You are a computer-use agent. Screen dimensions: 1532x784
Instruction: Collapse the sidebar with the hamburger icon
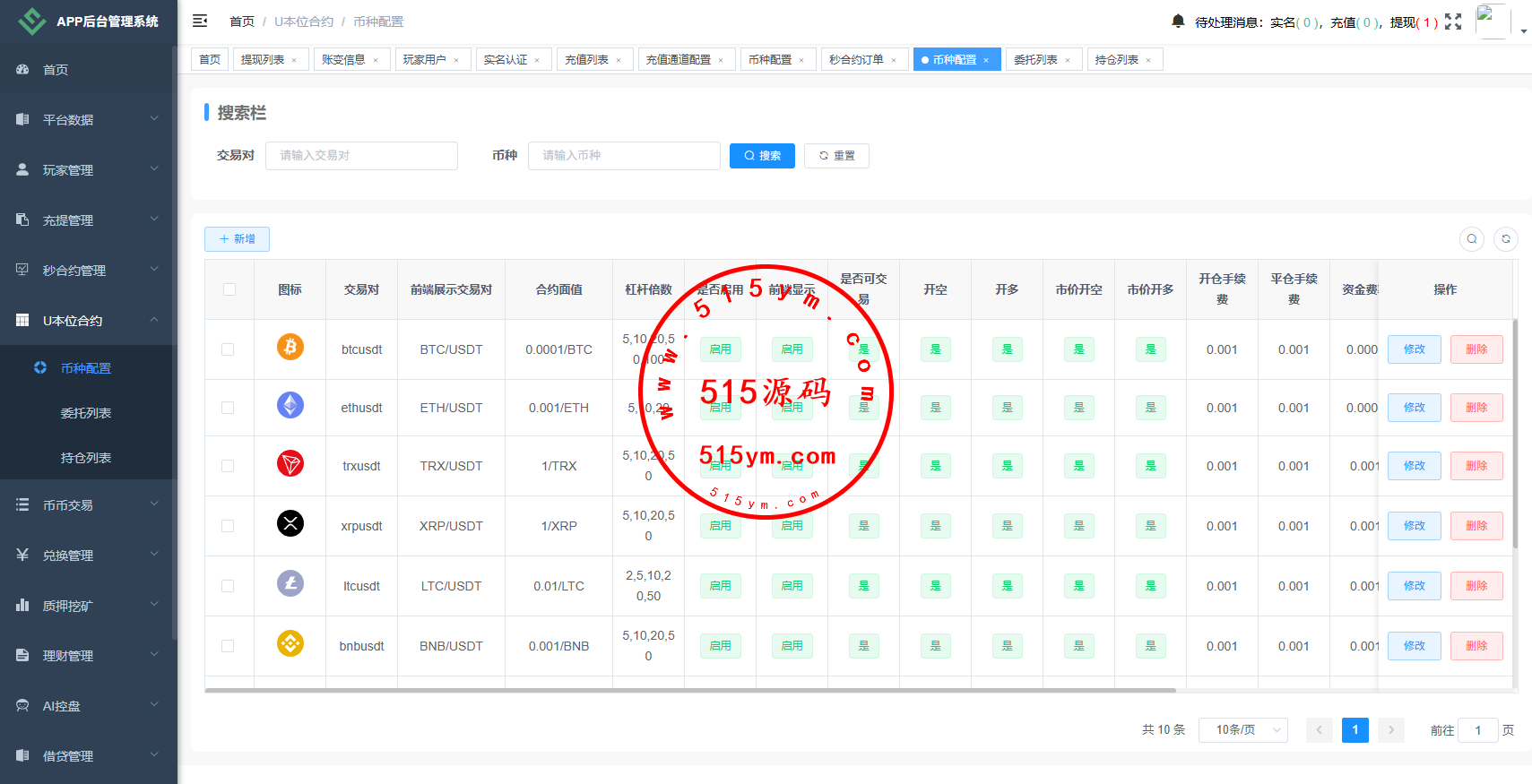tap(200, 21)
